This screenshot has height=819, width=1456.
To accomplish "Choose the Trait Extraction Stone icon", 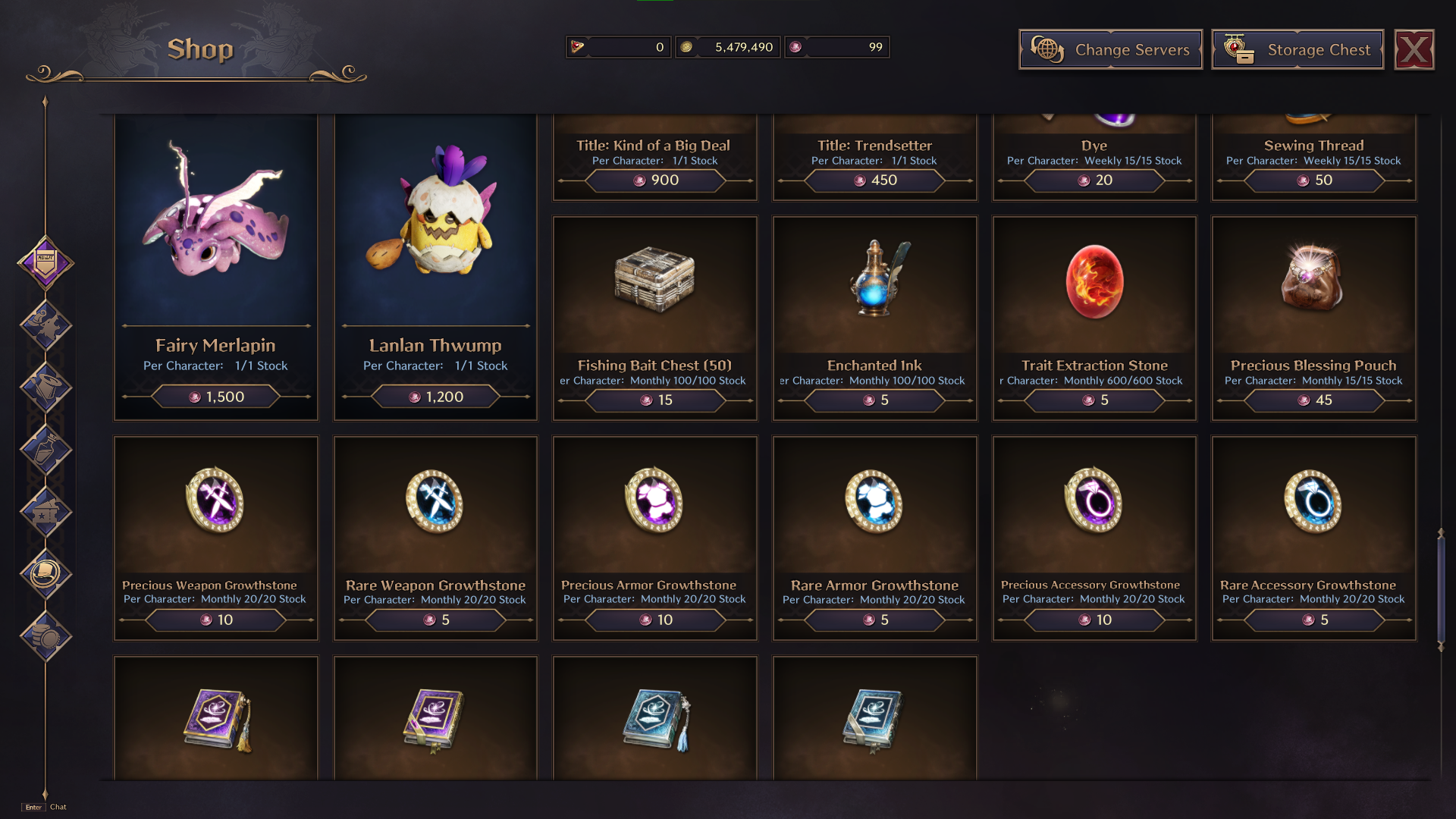I will [x=1094, y=281].
